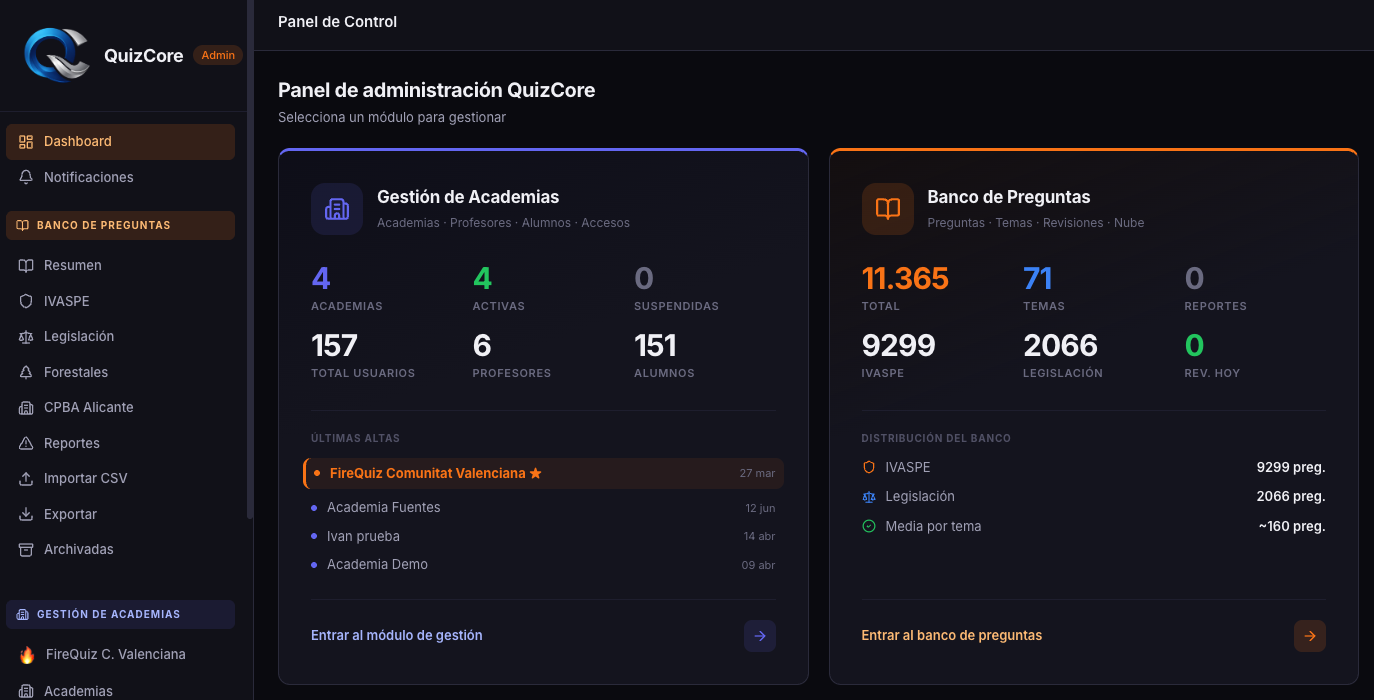Click the CPBA Alicante building icon
The width and height of the screenshot is (1374, 700).
pyautogui.click(x=26, y=408)
